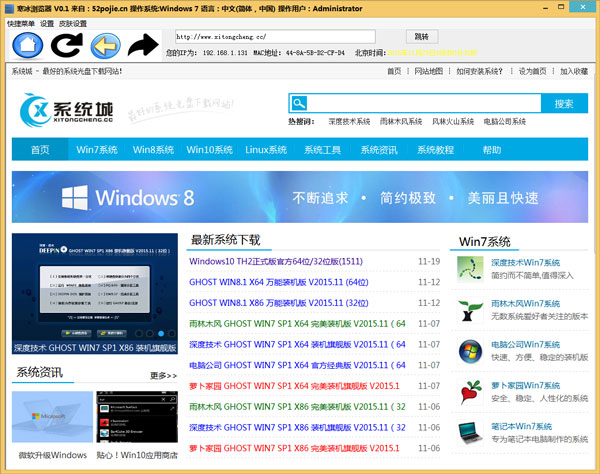Click the 如何安装系统? link
Screen dimensions: 600x474
479,71
